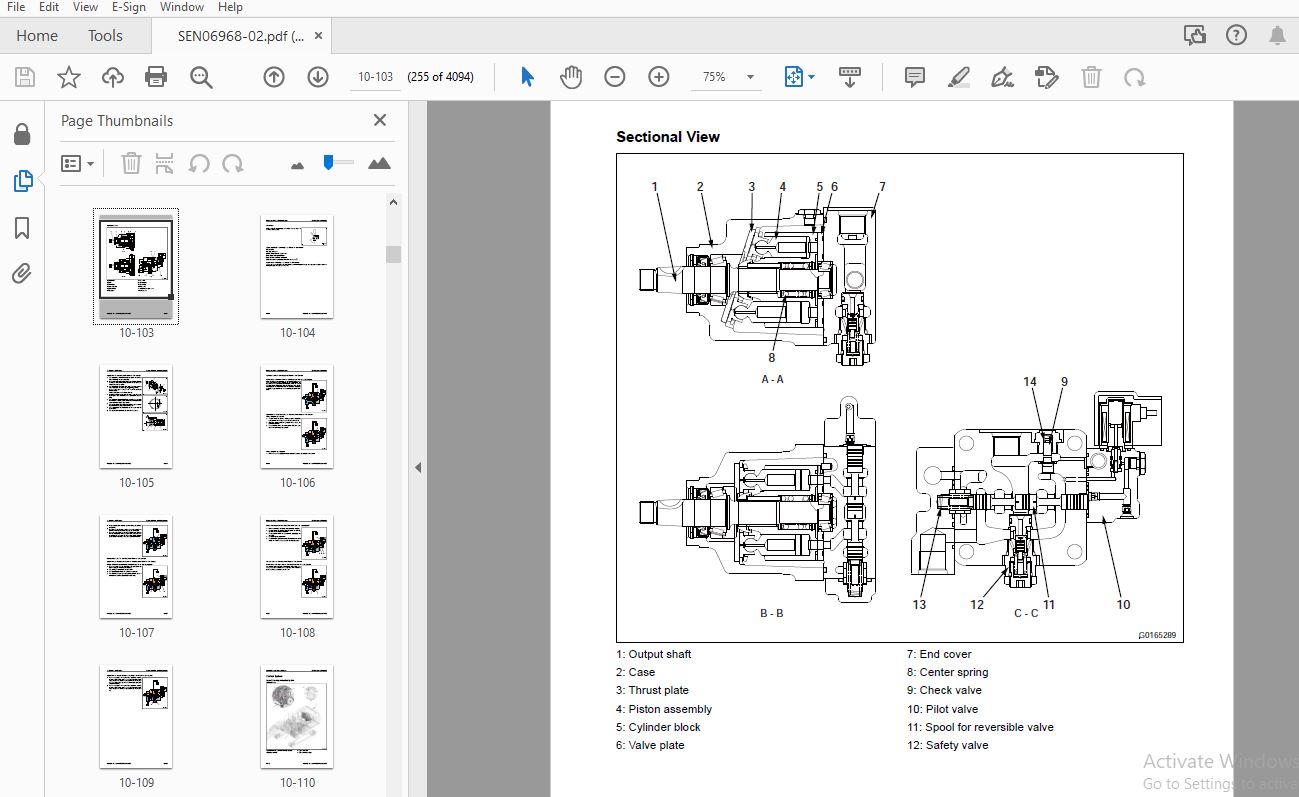The height and width of the screenshot is (797, 1299).
Task: Open the Window menu
Action: pyautogui.click(x=182, y=7)
